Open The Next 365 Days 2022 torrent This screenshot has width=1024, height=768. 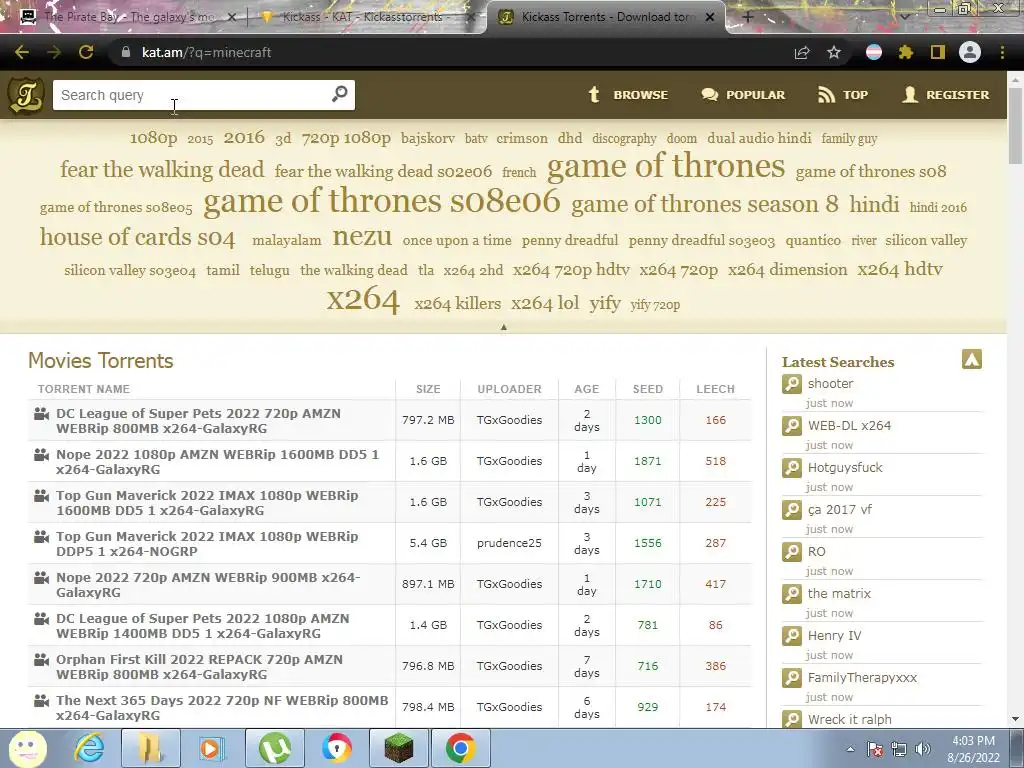tap(222, 708)
